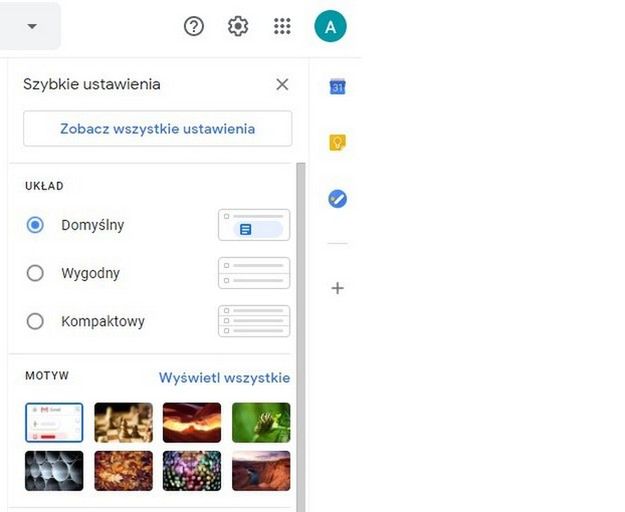Viewport: 625px width, 512px height.
Task: Close the Szybkie ustawienia panel
Action: pyautogui.click(x=282, y=84)
